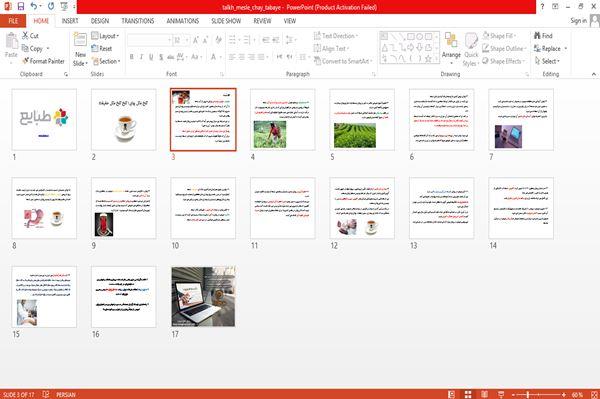
Task: Switch to Slide Sorter view in status bar
Action: click(468, 394)
